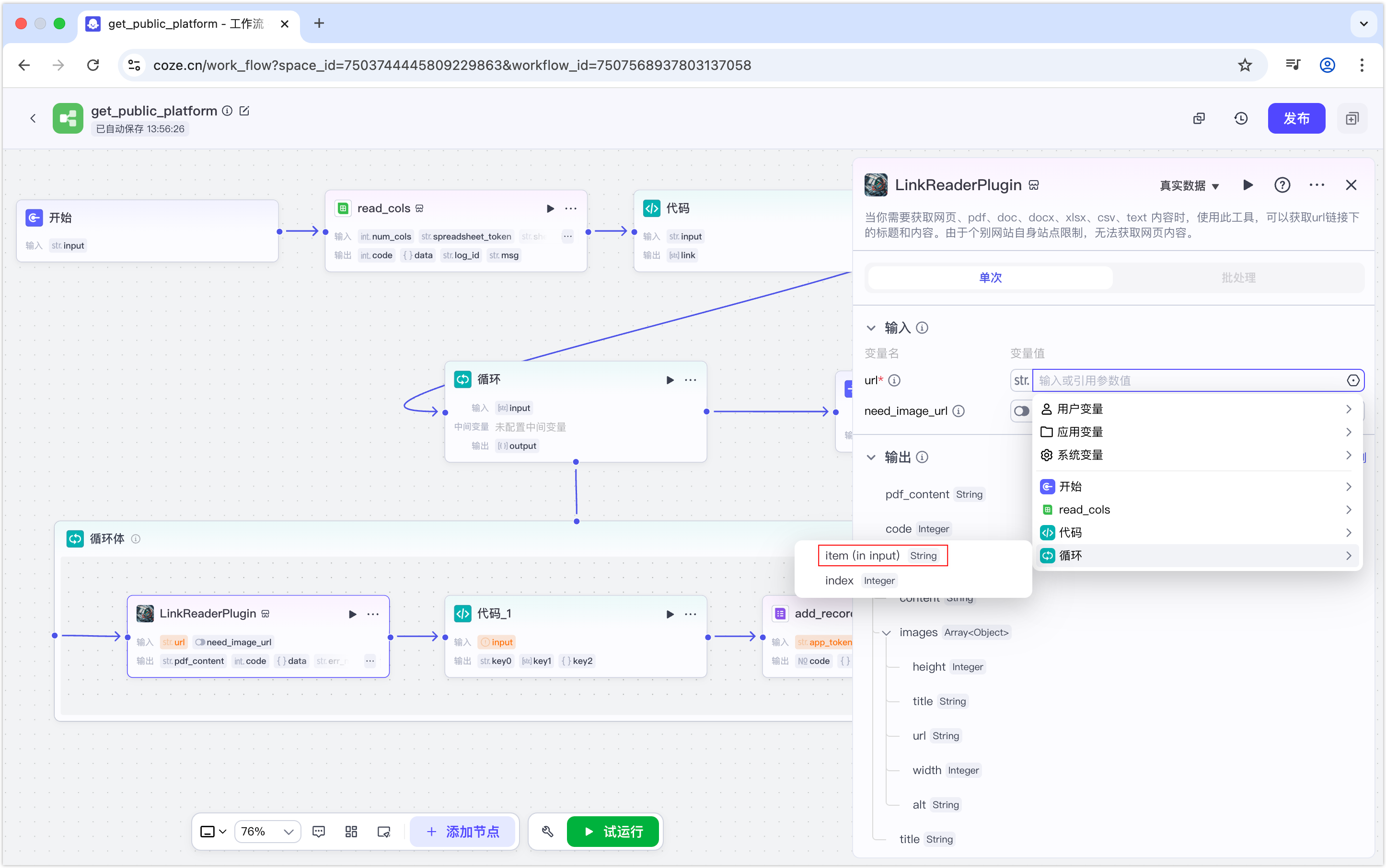Toggle the need_image_url switch
This screenshot has width=1386, height=868.
click(x=1021, y=411)
